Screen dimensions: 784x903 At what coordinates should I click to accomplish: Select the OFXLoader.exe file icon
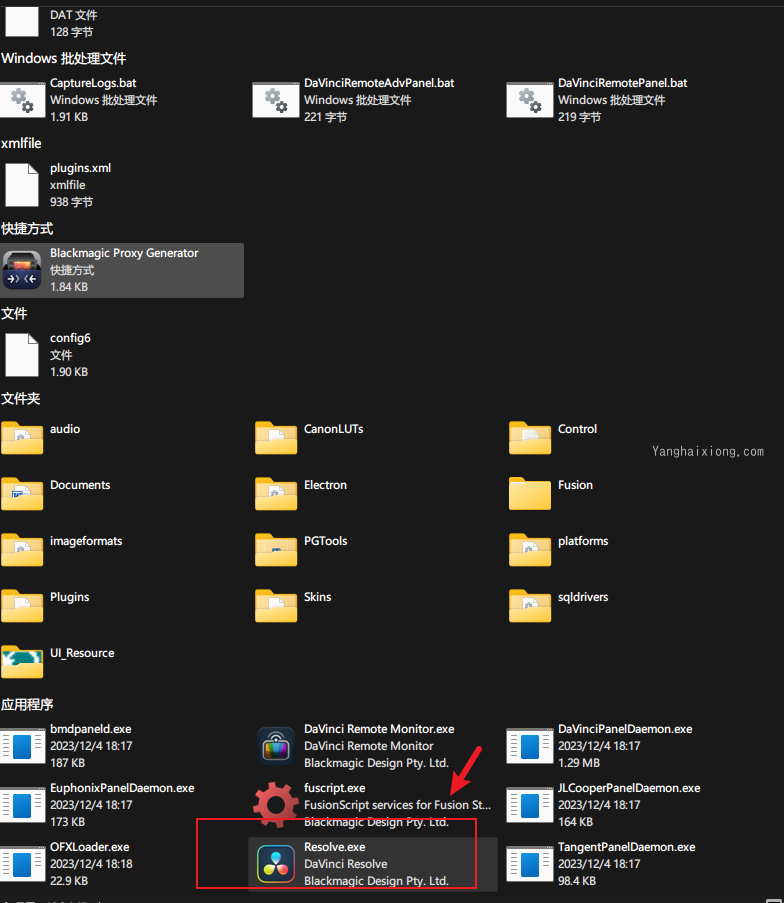pyautogui.click(x=22, y=863)
